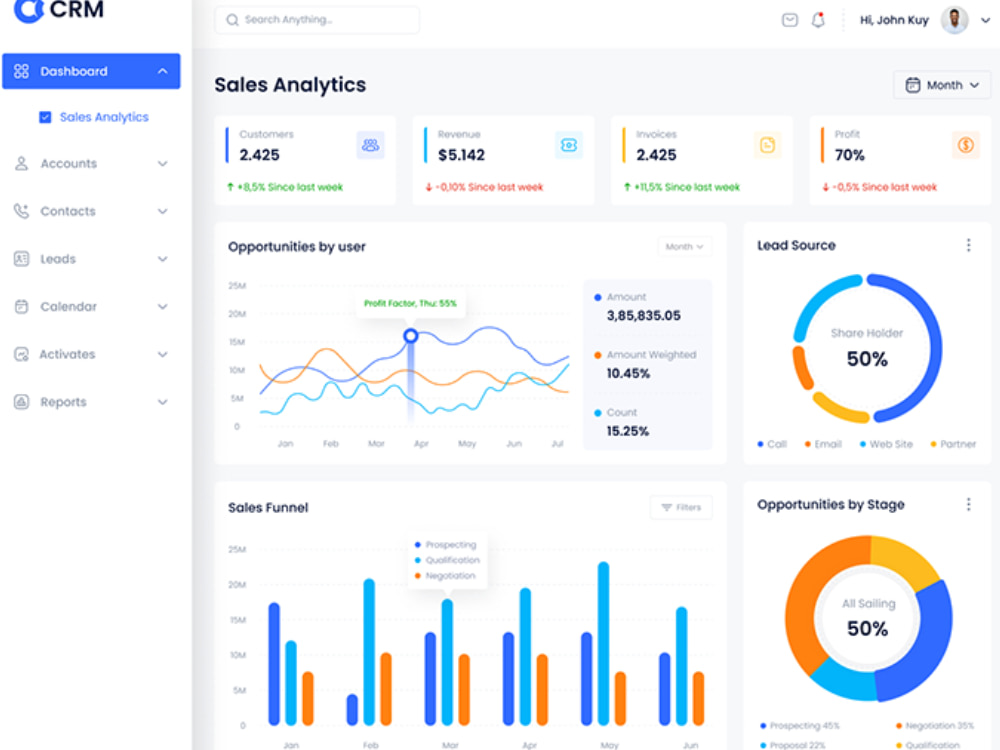Viewport: 1000px width, 750px height.
Task: Open the Accounts menu item
Action: [x=91, y=164]
